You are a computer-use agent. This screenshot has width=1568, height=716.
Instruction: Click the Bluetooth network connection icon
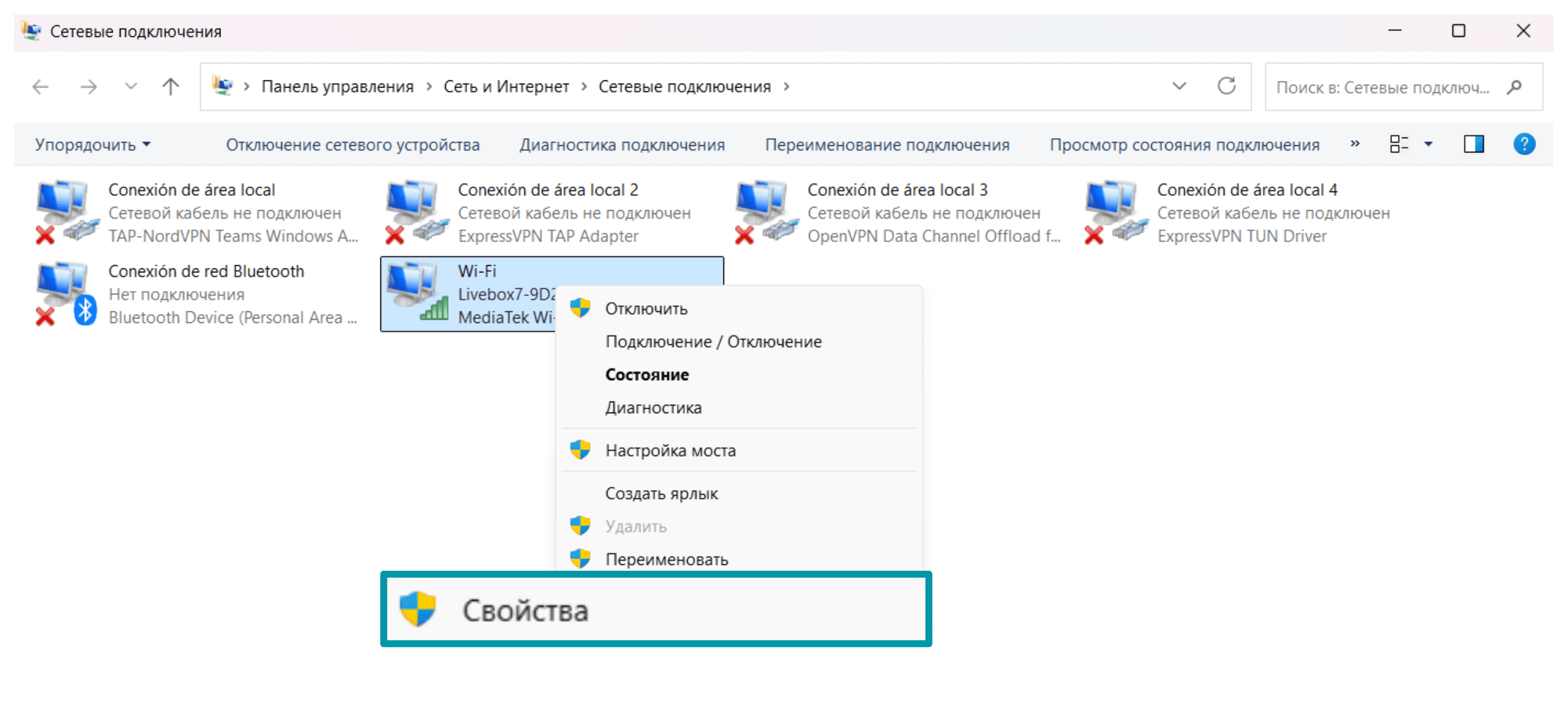65,294
